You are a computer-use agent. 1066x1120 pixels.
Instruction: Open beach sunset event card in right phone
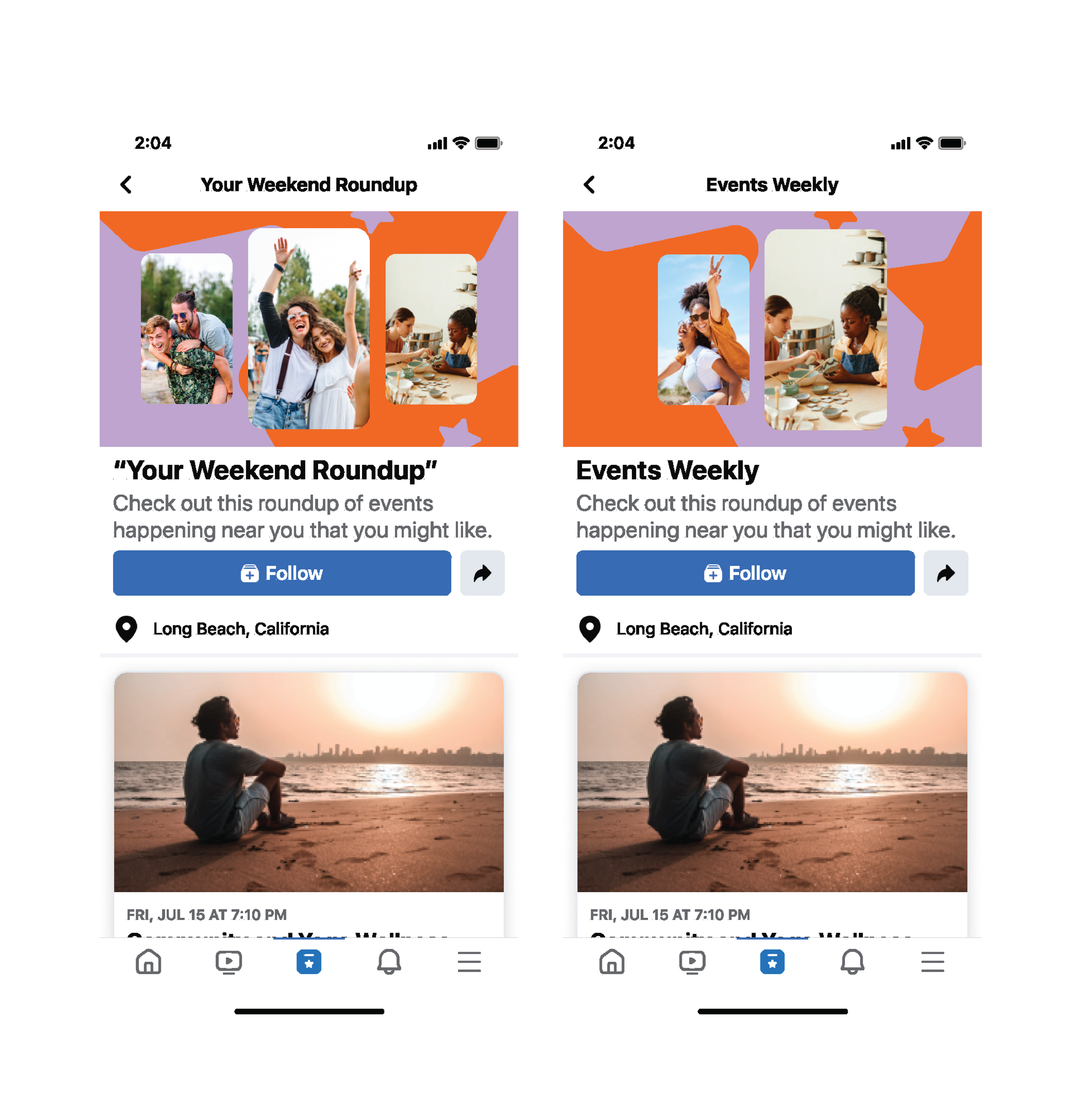[x=772, y=804]
